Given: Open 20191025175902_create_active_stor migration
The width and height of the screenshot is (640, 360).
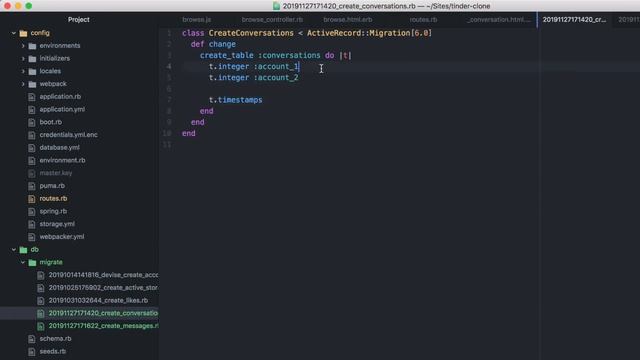Looking at the screenshot, I should (103, 288).
